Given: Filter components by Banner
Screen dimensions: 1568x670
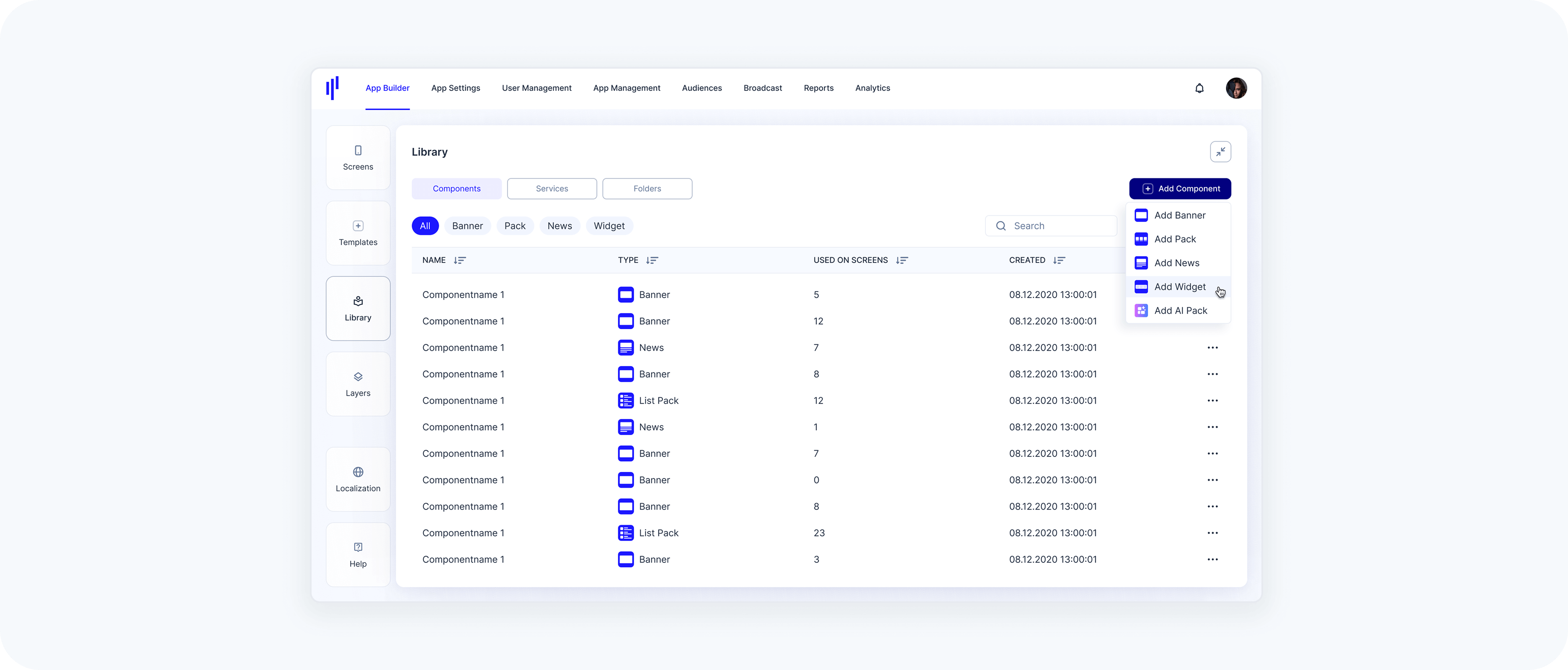Looking at the screenshot, I should [467, 226].
